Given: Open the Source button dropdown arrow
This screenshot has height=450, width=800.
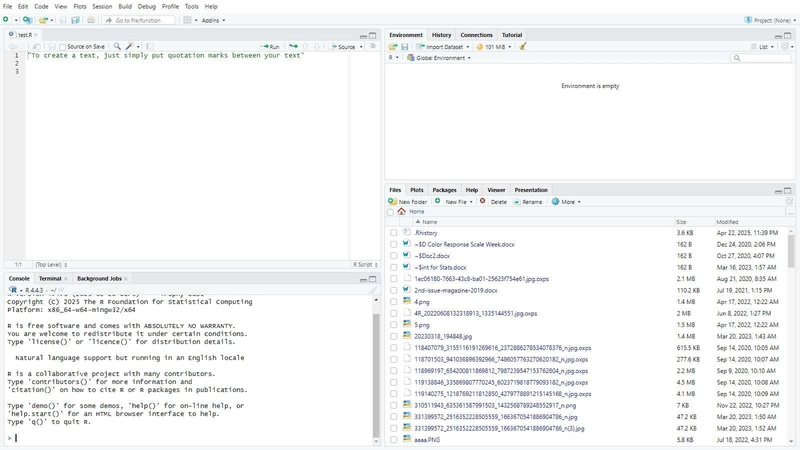Looking at the screenshot, I should pos(361,46).
